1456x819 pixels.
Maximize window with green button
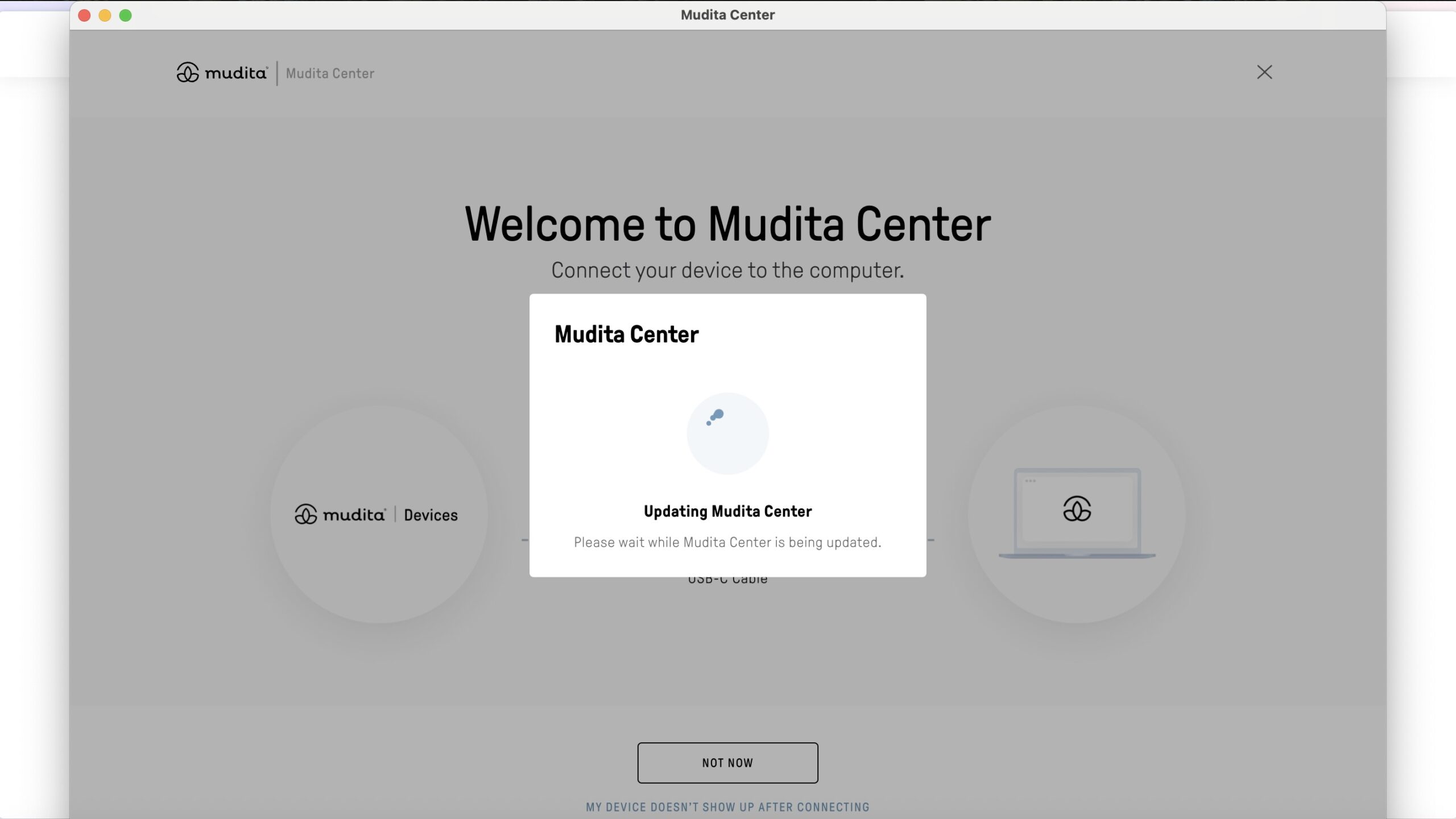coord(125,15)
